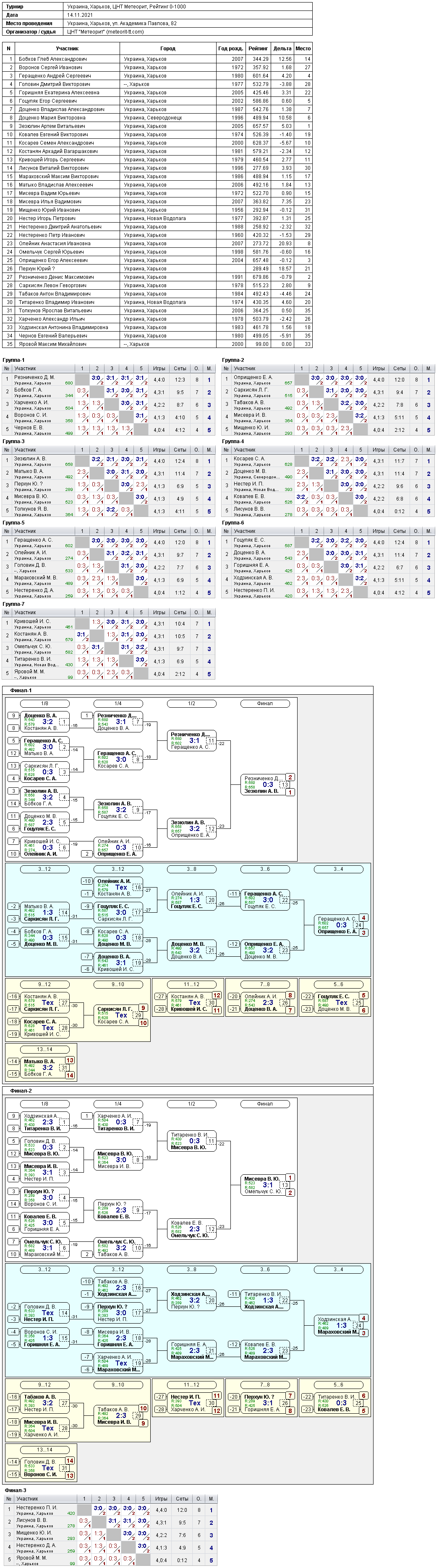This screenshot has height=1568, width=439.
Task: Click the Финал round label in Финал-2
Action: (265, 1103)
